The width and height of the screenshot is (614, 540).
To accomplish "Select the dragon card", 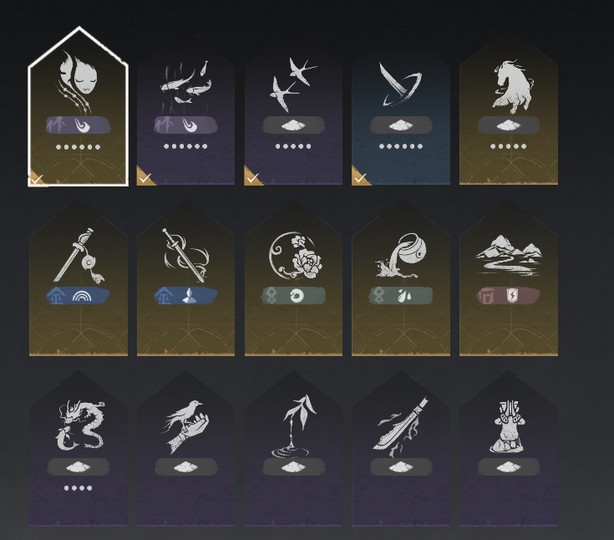I will (x=78, y=449).
